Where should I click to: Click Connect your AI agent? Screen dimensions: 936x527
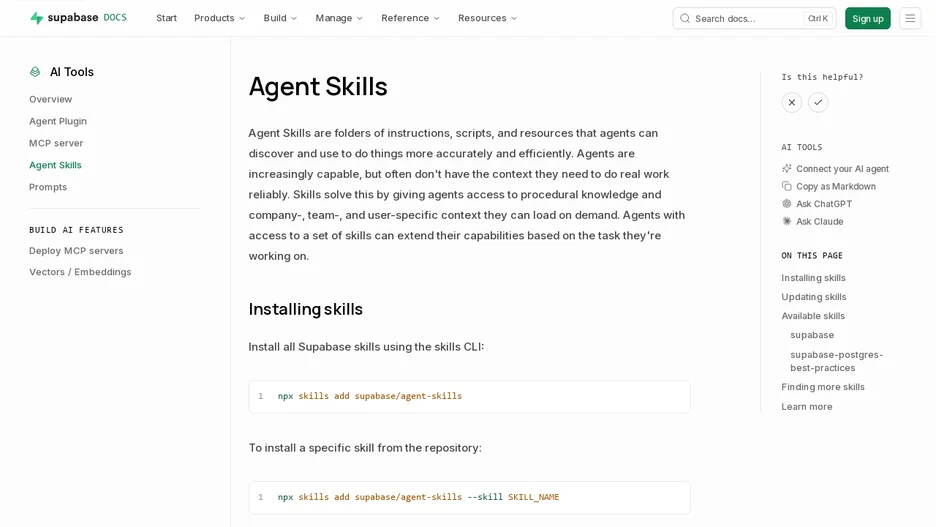pyautogui.click(x=842, y=169)
